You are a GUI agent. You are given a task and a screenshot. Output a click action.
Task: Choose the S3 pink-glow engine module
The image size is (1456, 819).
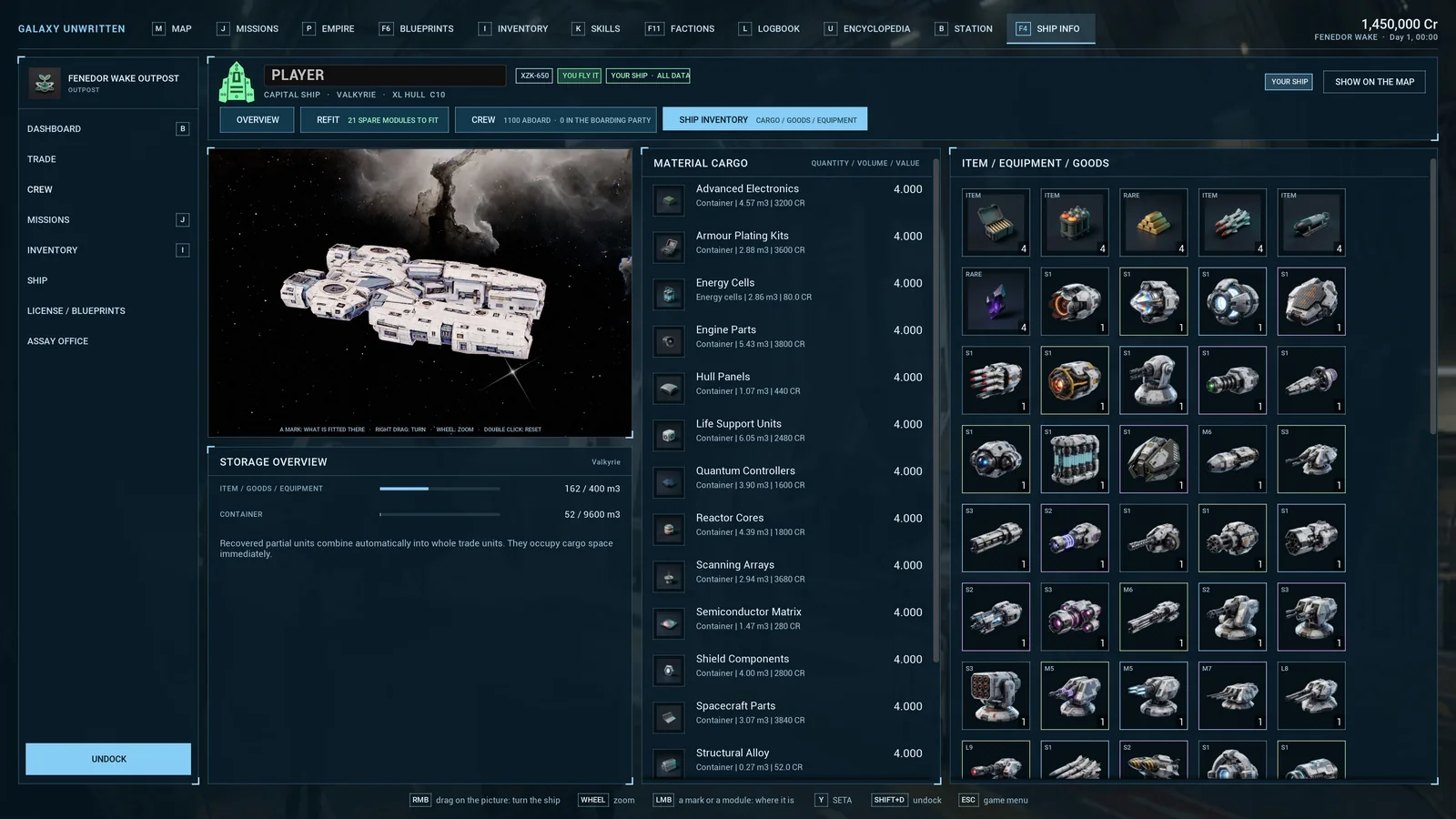coord(1075,617)
